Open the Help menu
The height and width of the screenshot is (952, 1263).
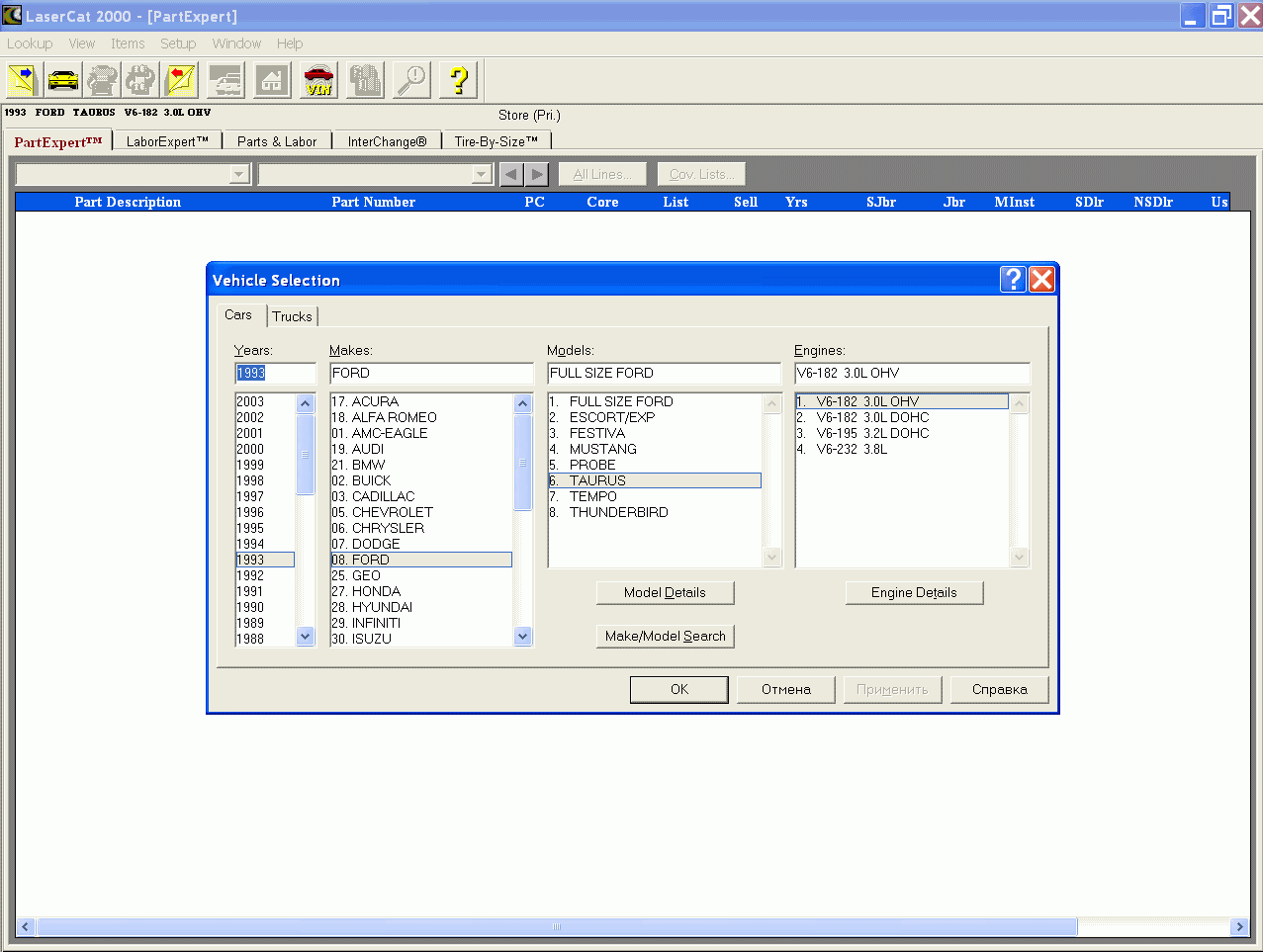pyautogui.click(x=290, y=43)
